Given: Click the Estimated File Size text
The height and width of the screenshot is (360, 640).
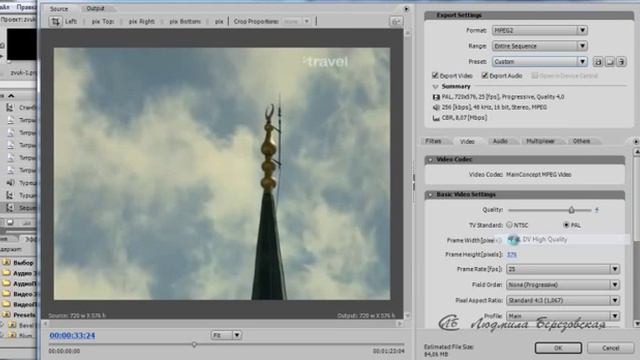Looking at the screenshot, I should [449, 347].
